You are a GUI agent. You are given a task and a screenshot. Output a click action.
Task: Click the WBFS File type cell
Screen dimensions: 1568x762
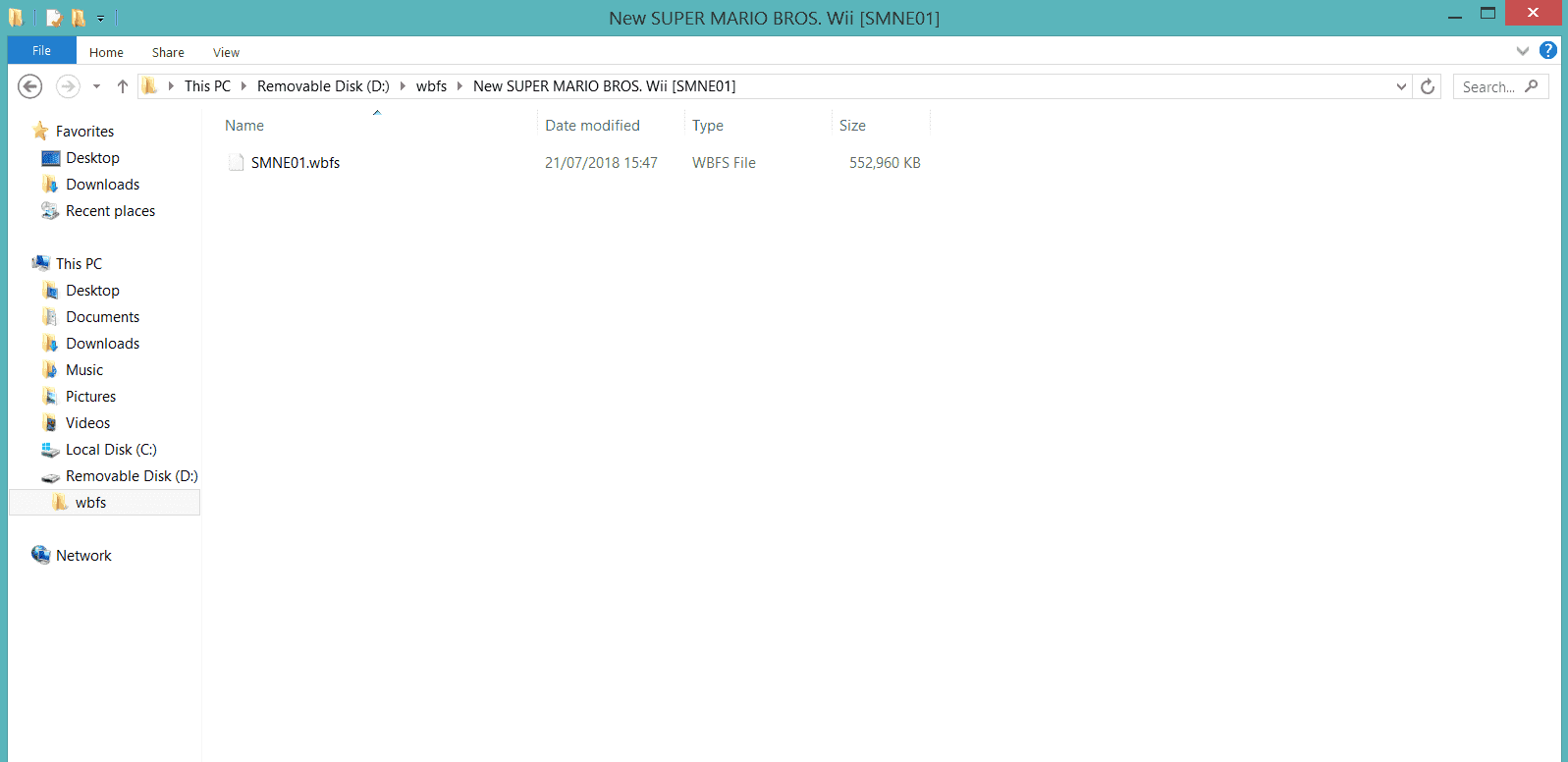point(724,163)
